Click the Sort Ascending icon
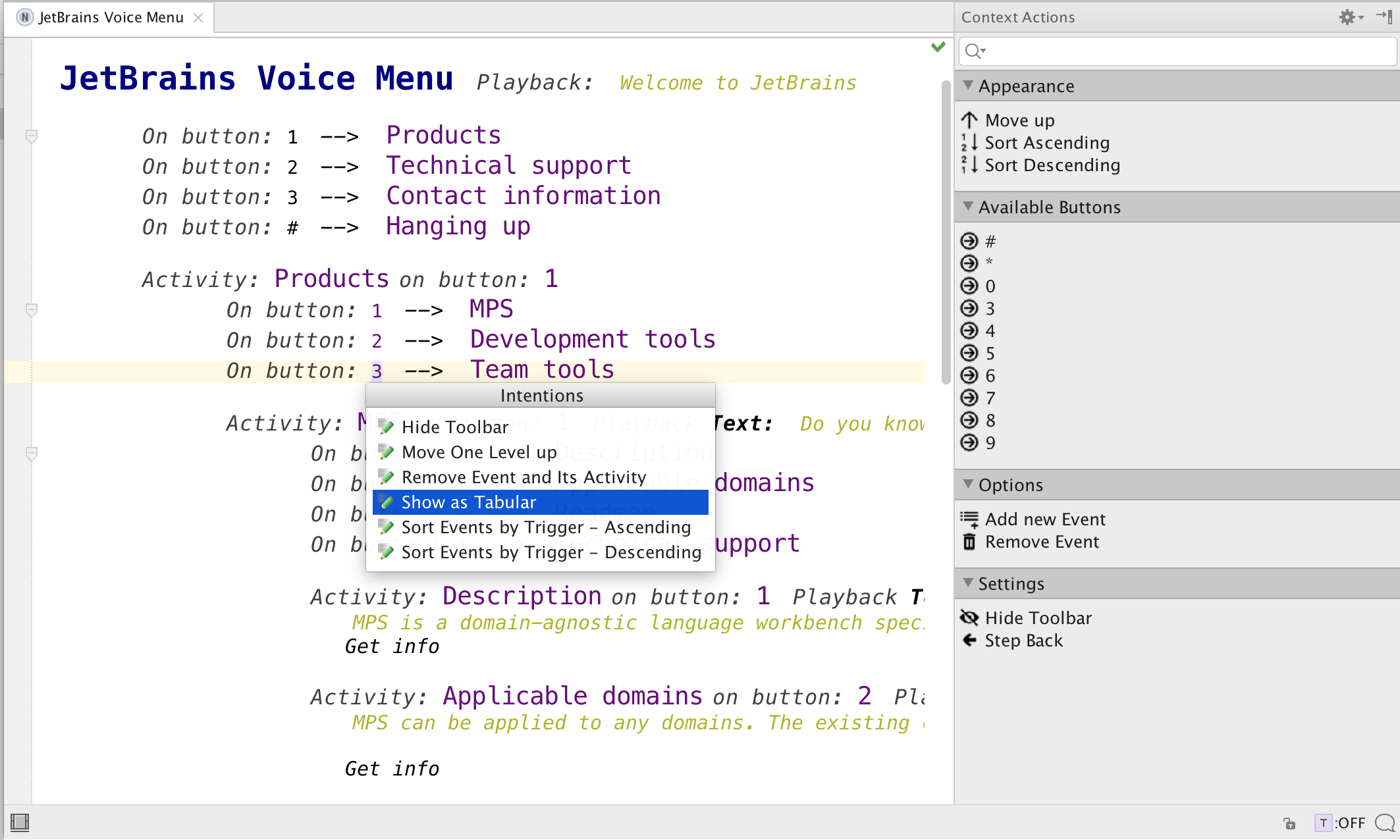This screenshot has width=1400, height=840. tap(969, 143)
